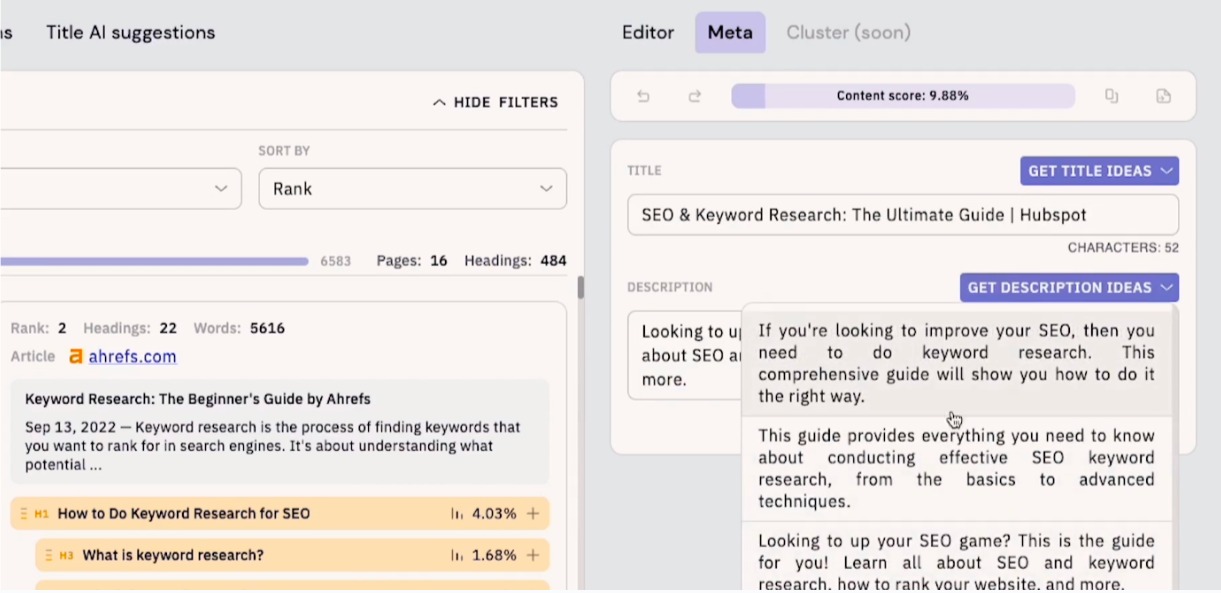Click the ahrefs favicon icon

click(76, 356)
